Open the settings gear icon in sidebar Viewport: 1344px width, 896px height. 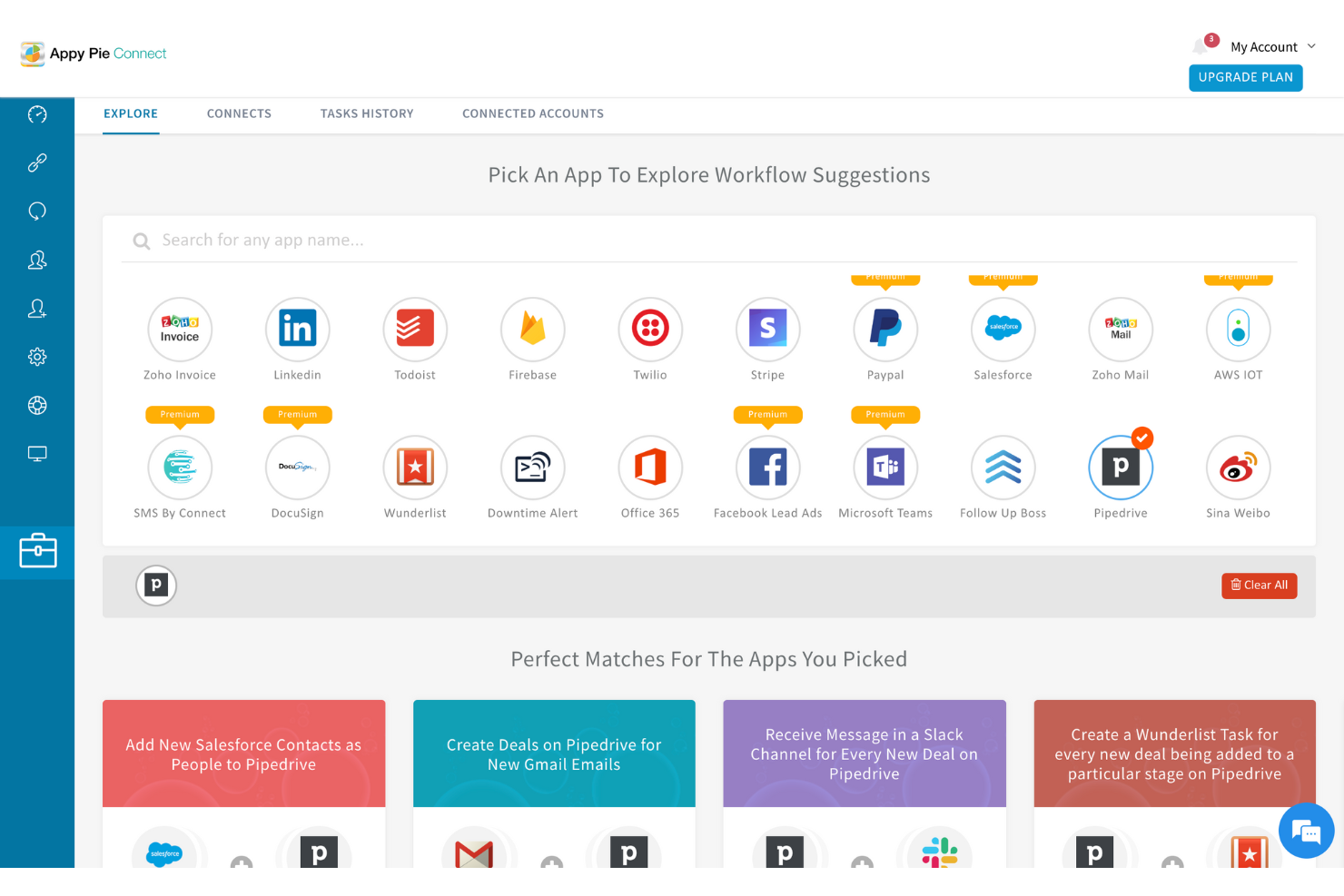pyautogui.click(x=37, y=357)
